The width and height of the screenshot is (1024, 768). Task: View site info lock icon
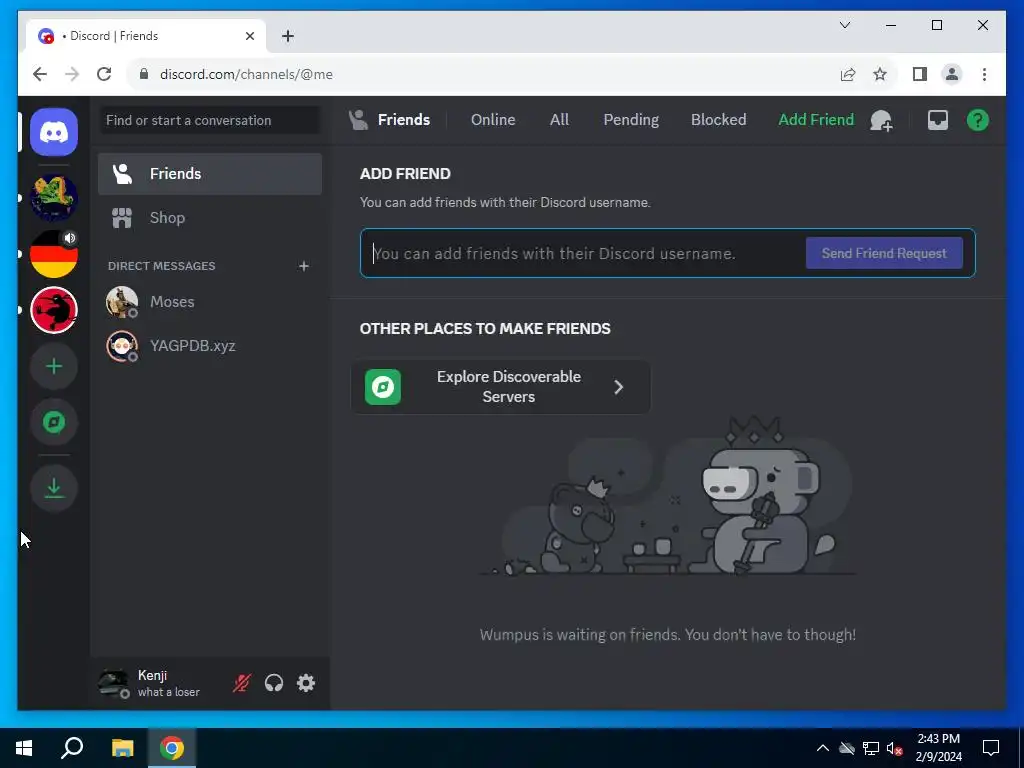point(144,74)
